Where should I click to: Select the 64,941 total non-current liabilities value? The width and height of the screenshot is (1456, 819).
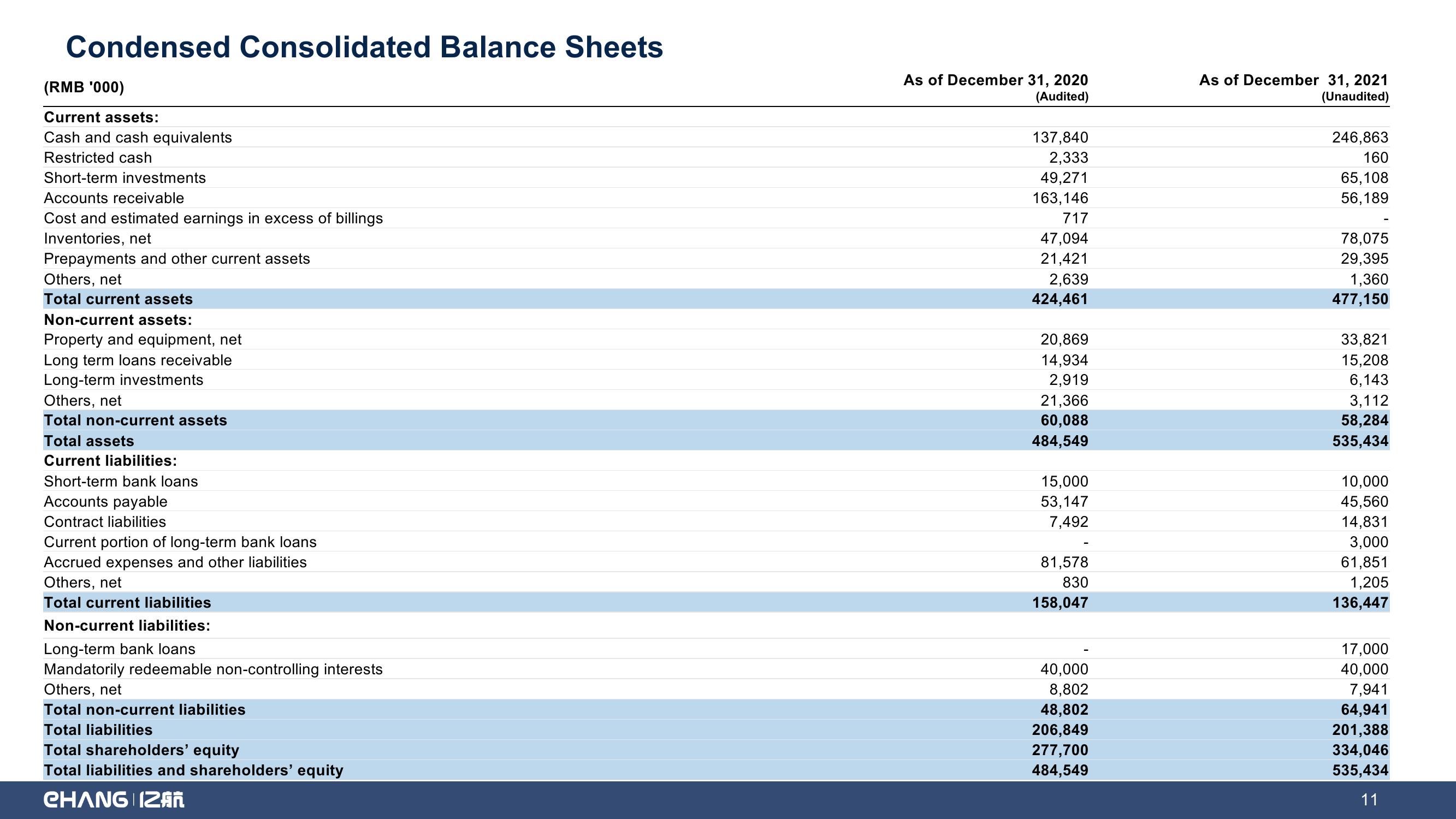[x=1364, y=710]
